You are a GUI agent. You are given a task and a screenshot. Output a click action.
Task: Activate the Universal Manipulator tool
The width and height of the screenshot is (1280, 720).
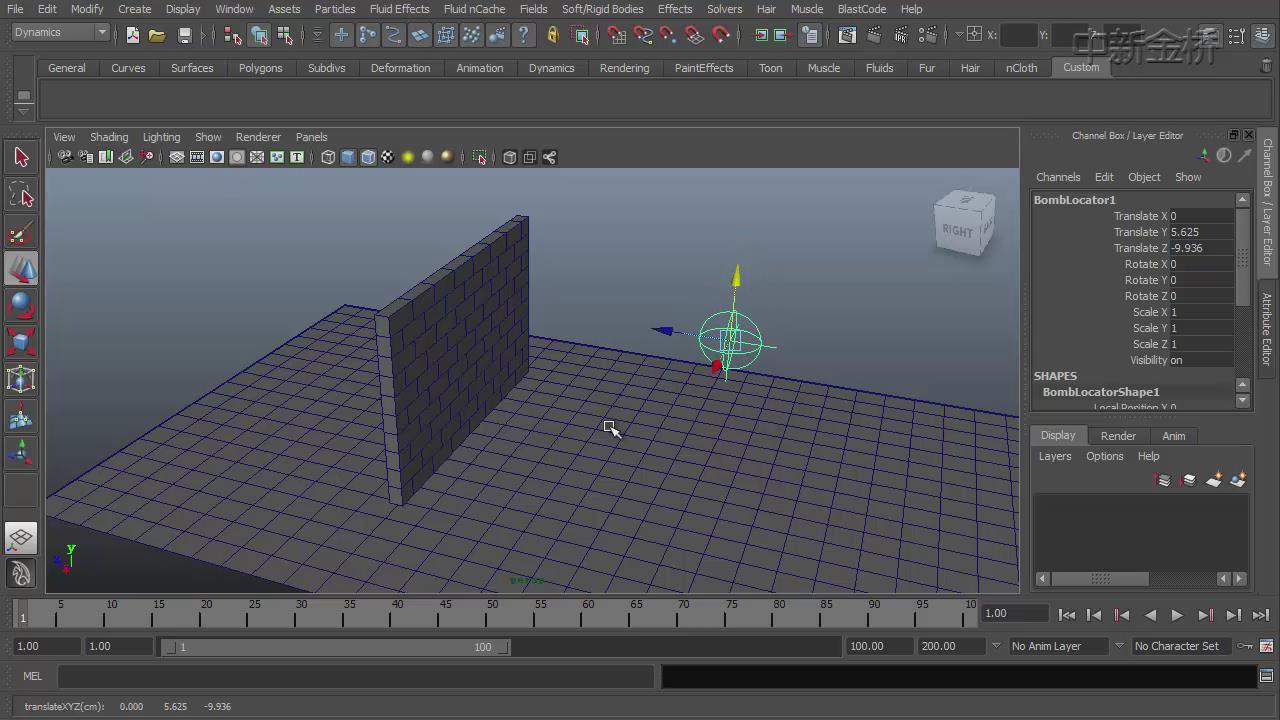[21, 380]
